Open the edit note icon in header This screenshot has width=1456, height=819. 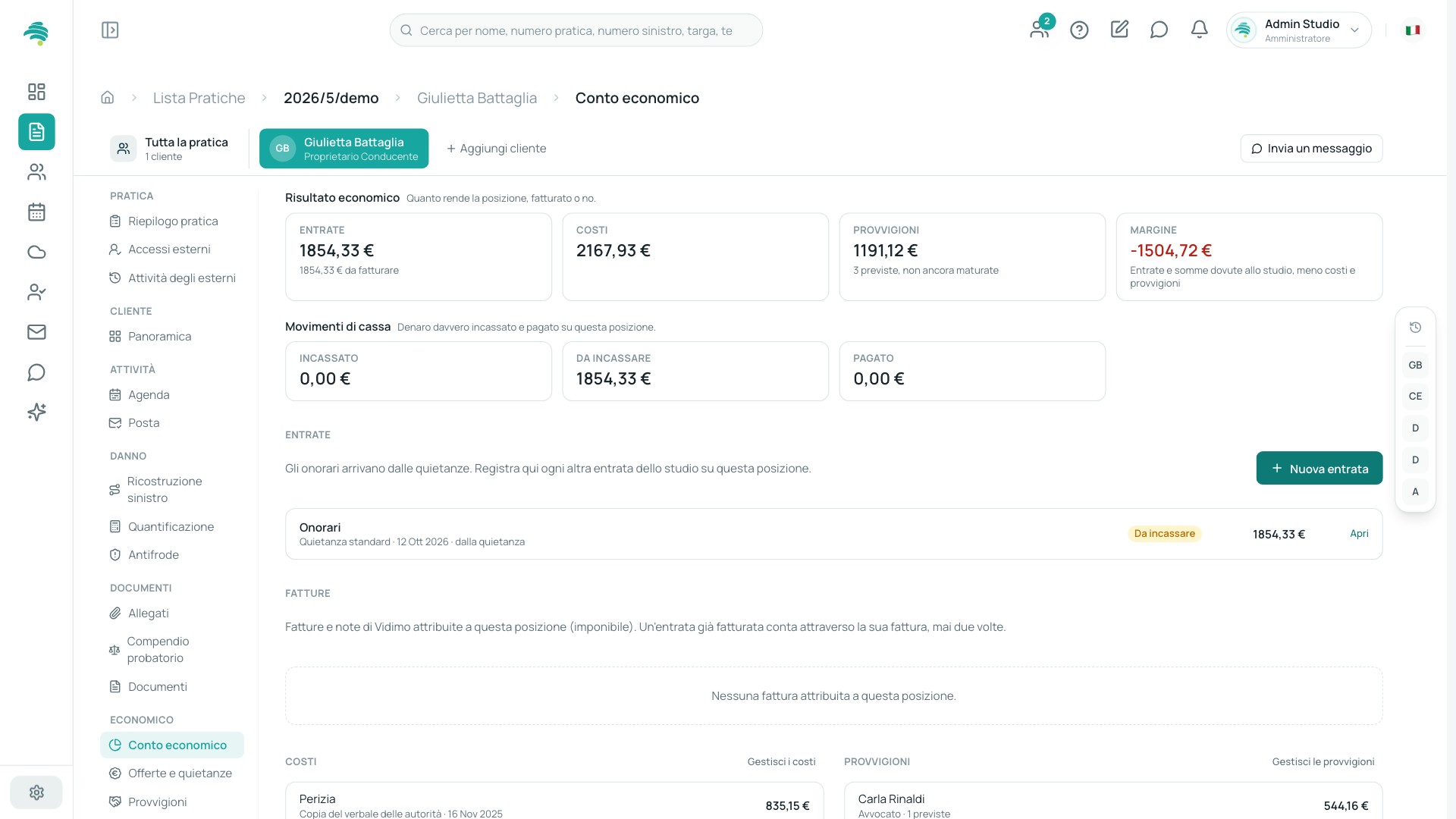pos(1119,30)
